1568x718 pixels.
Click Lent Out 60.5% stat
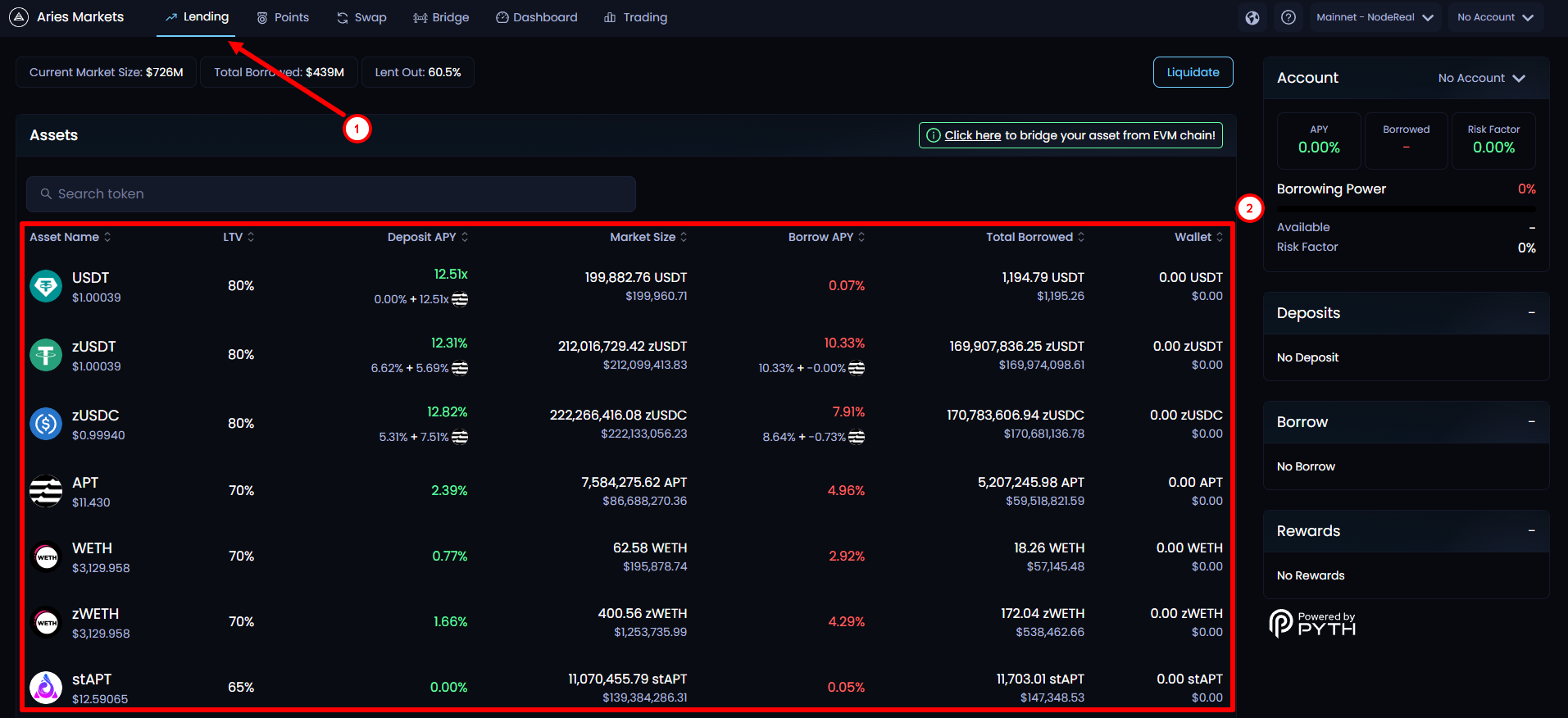coord(418,72)
